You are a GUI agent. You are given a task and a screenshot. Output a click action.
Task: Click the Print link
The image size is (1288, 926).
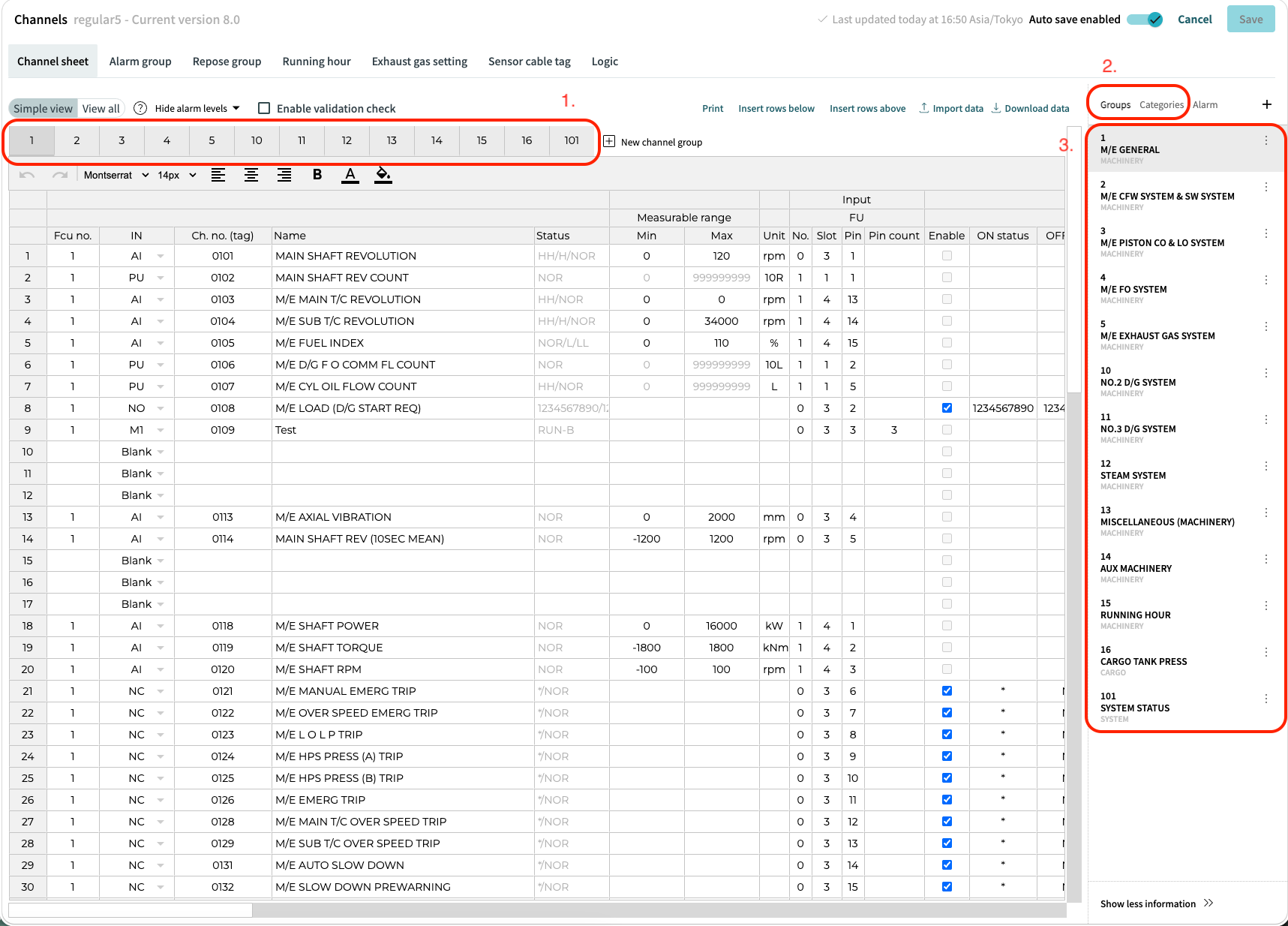(x=713, y=108)
